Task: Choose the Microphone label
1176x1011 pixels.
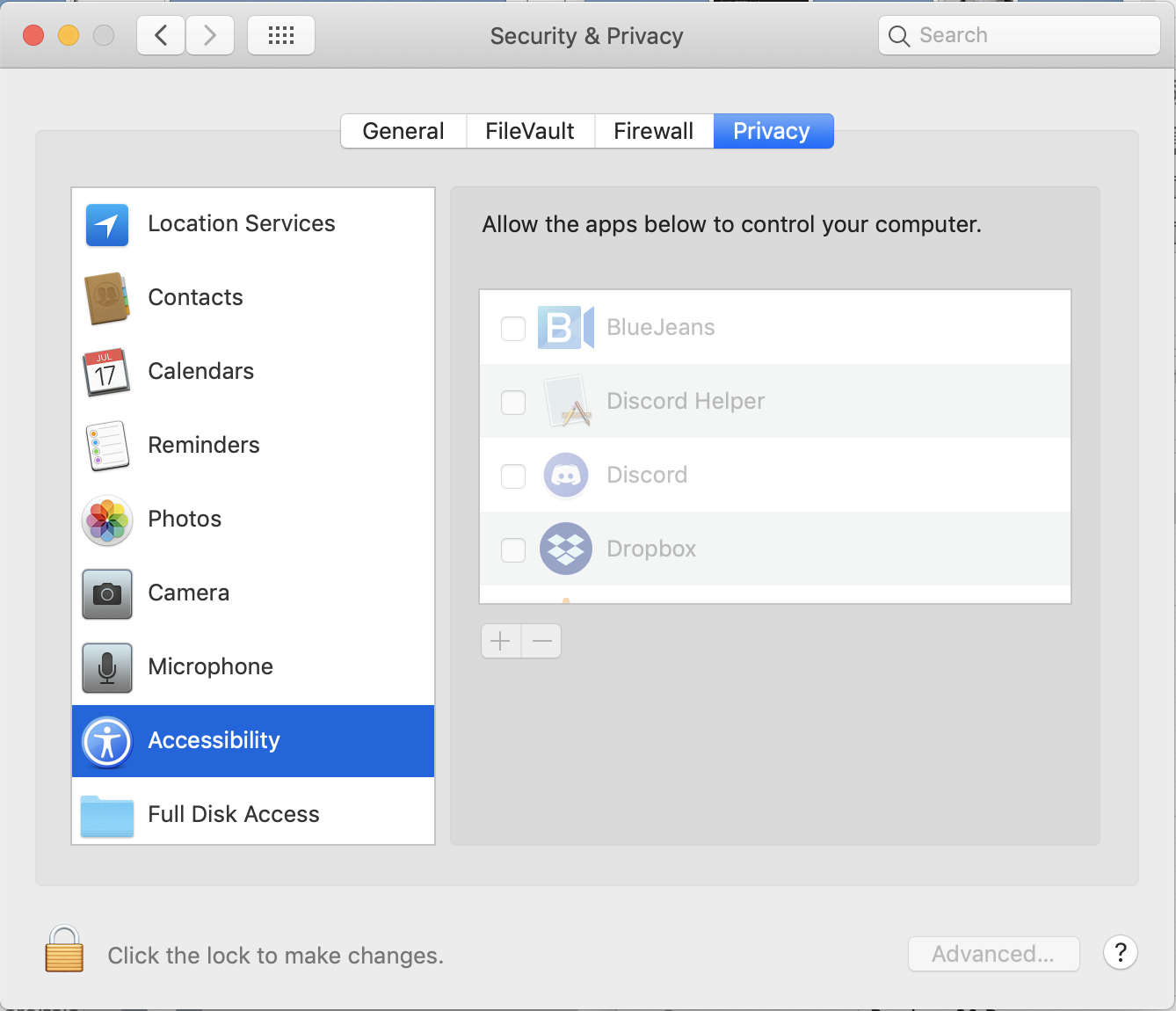Action: click(x=210, y=666)
